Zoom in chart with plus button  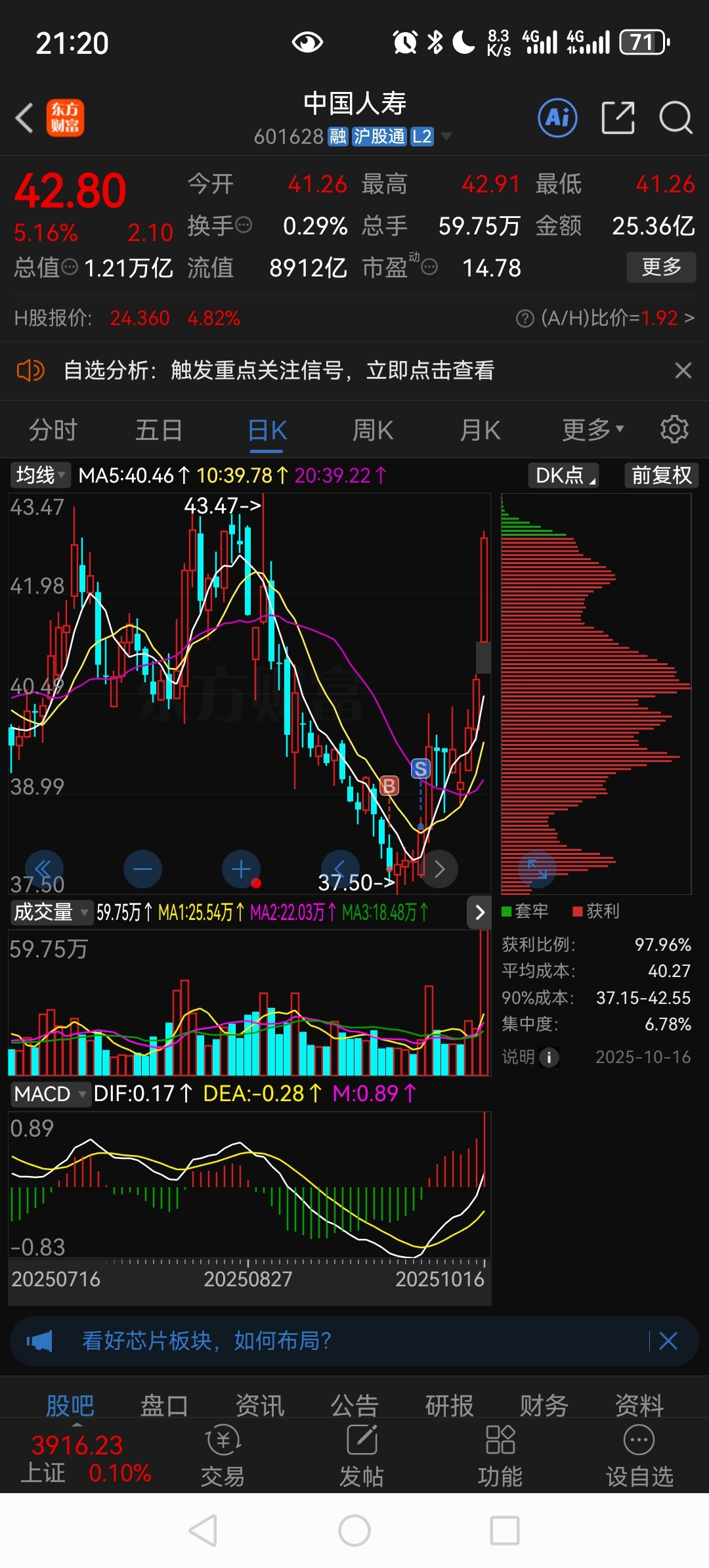[x=242, y=869]
